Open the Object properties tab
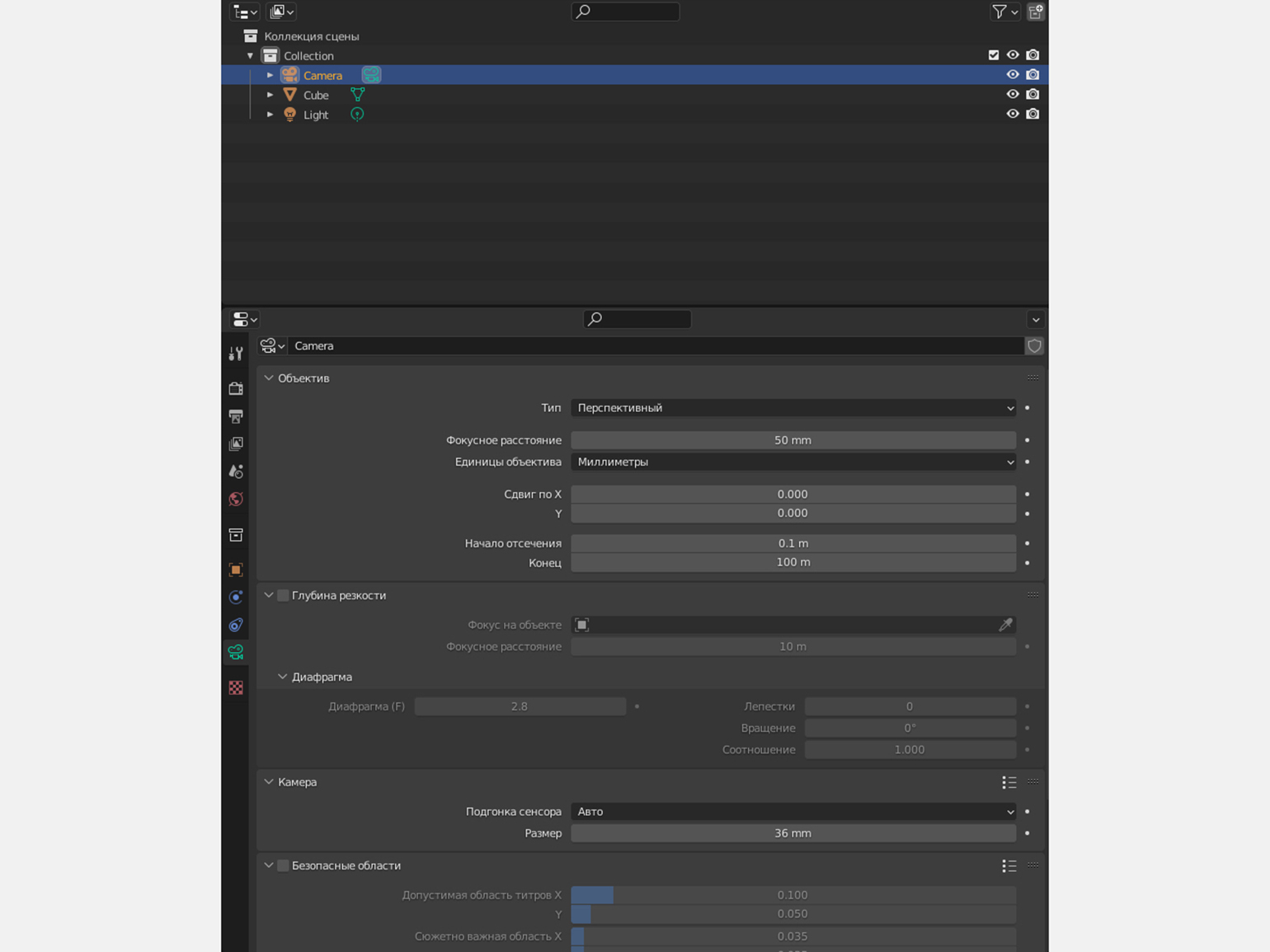 coord(236,570)
